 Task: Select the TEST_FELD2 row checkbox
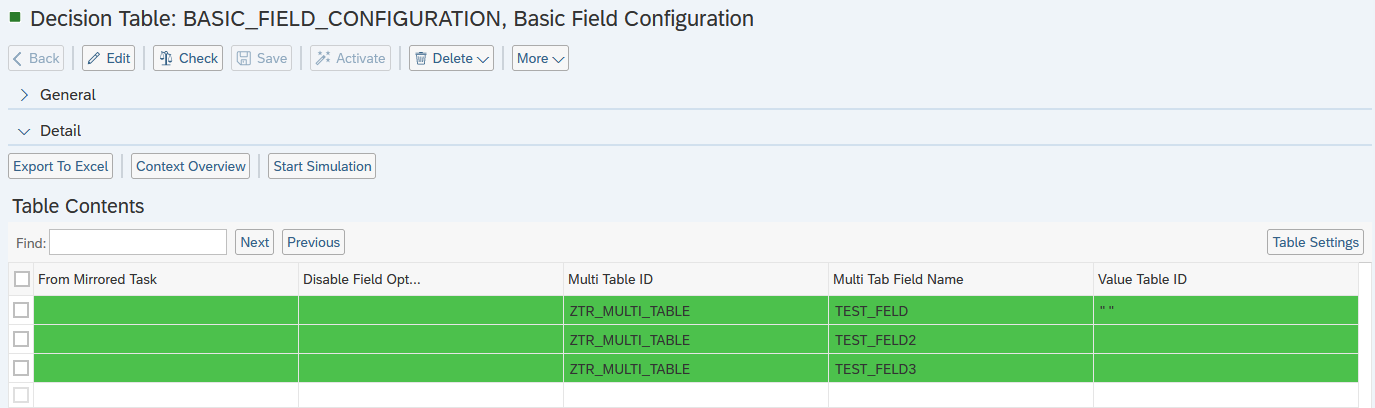pos(21,339)
